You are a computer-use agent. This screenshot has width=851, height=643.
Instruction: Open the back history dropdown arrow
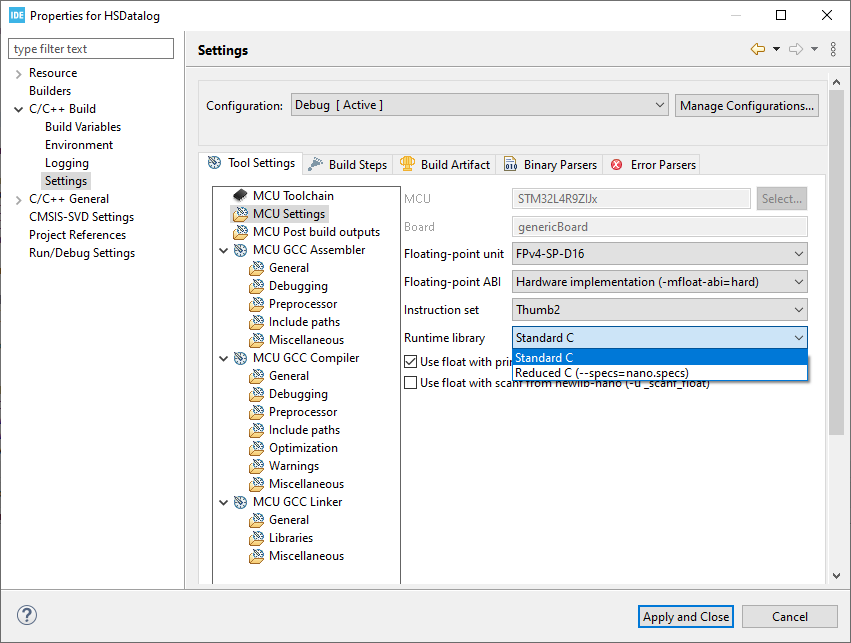coord(777,49)
